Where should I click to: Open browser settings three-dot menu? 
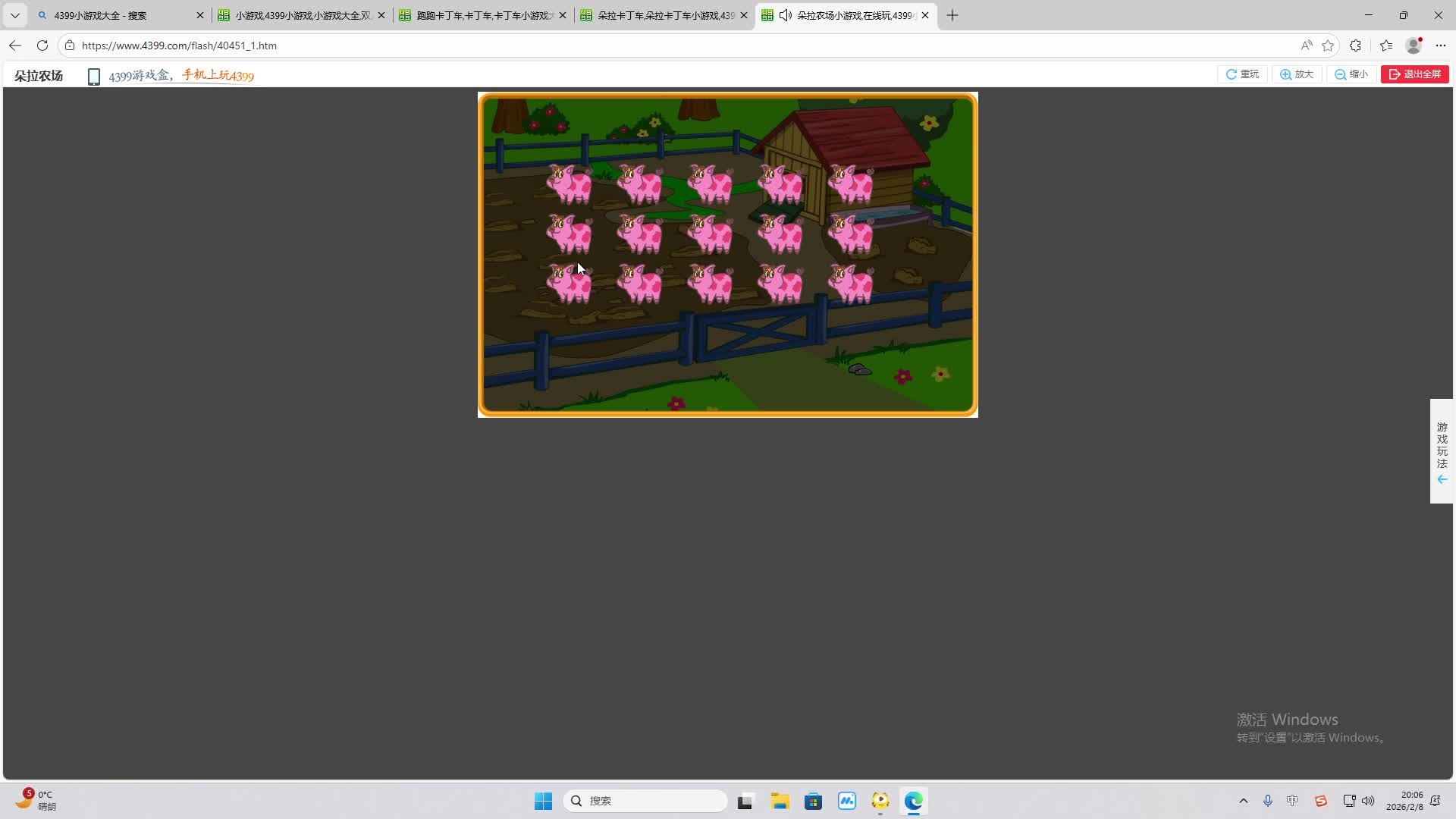pos(1441,45)
